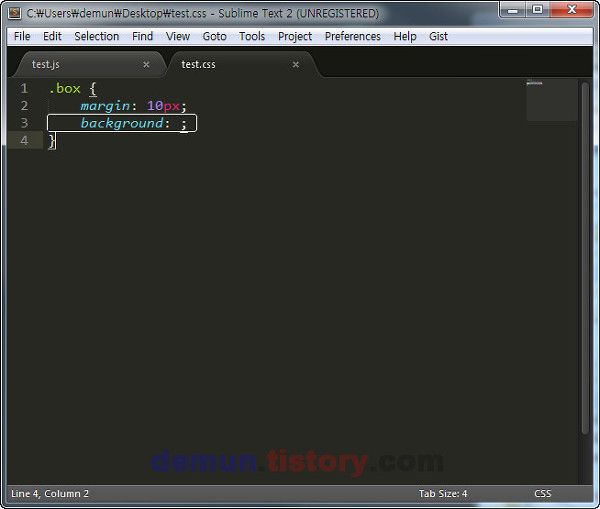600x509 pixels.
Task: Open the Tab Size: 4 setting
Action: click(443, 493)
